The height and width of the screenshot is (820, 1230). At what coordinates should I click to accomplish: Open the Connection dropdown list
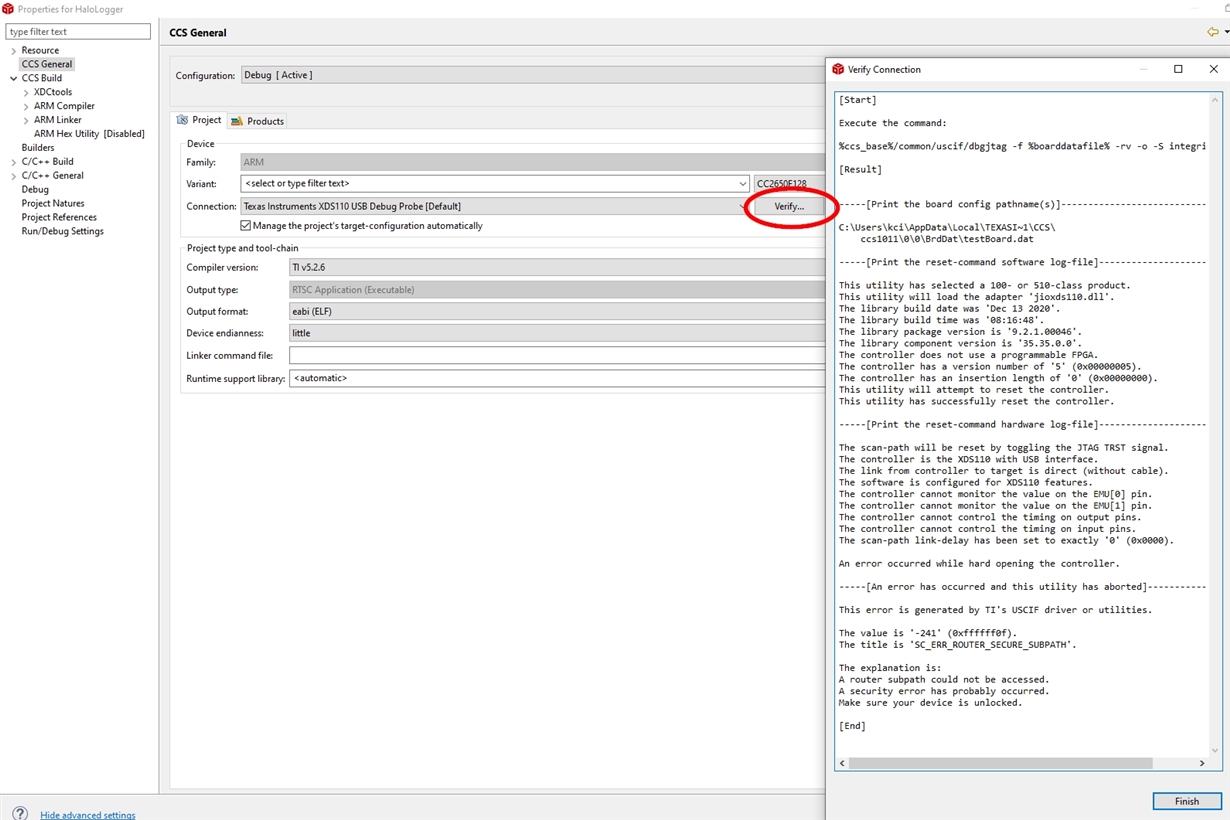coord(742,206)
